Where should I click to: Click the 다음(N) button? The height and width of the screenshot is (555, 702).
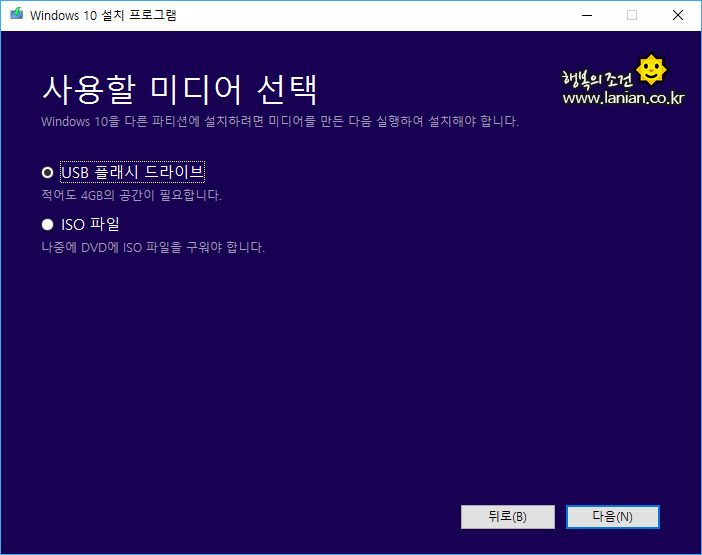pos(612,517)
